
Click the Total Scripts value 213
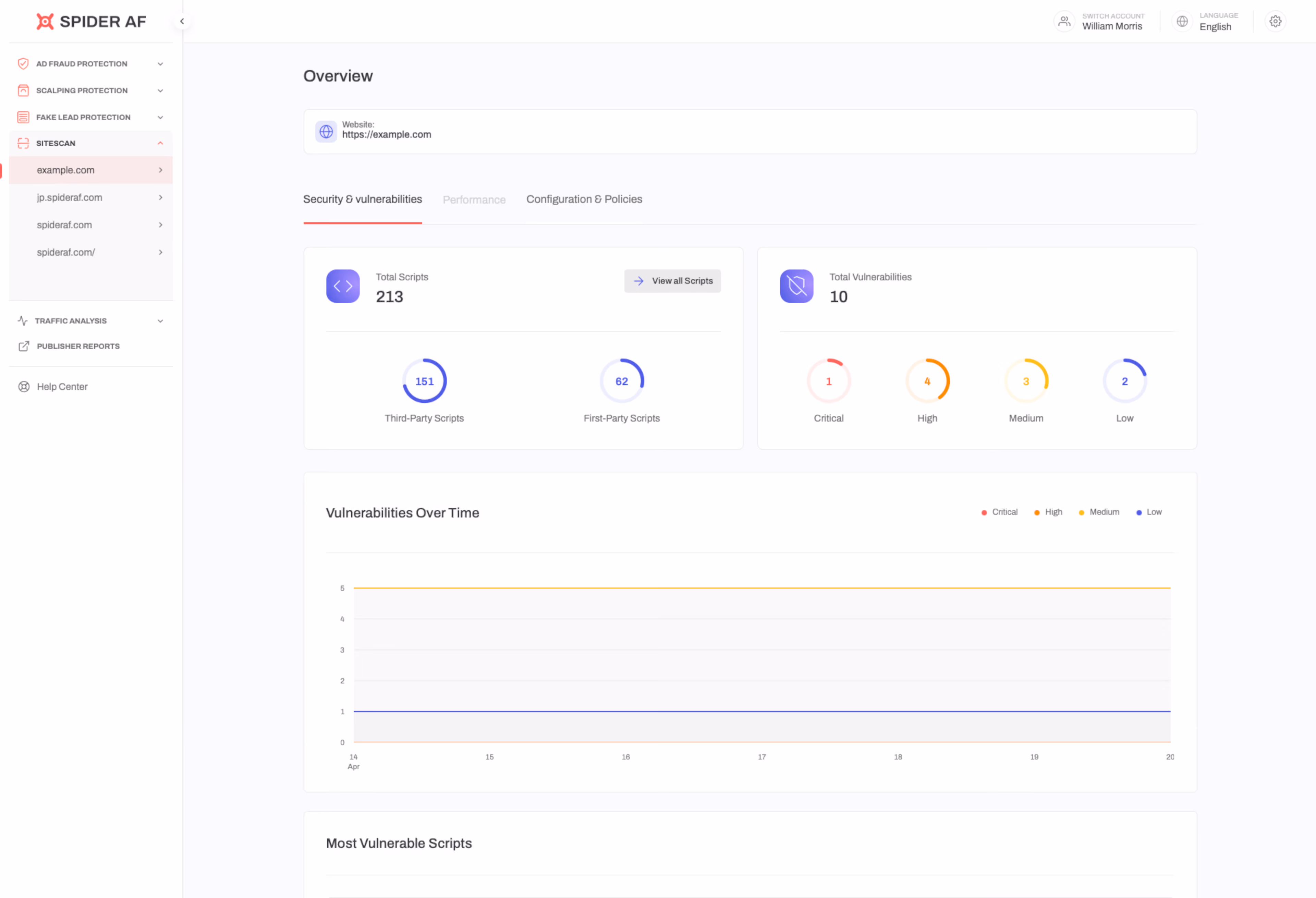(x=390, y=297)
